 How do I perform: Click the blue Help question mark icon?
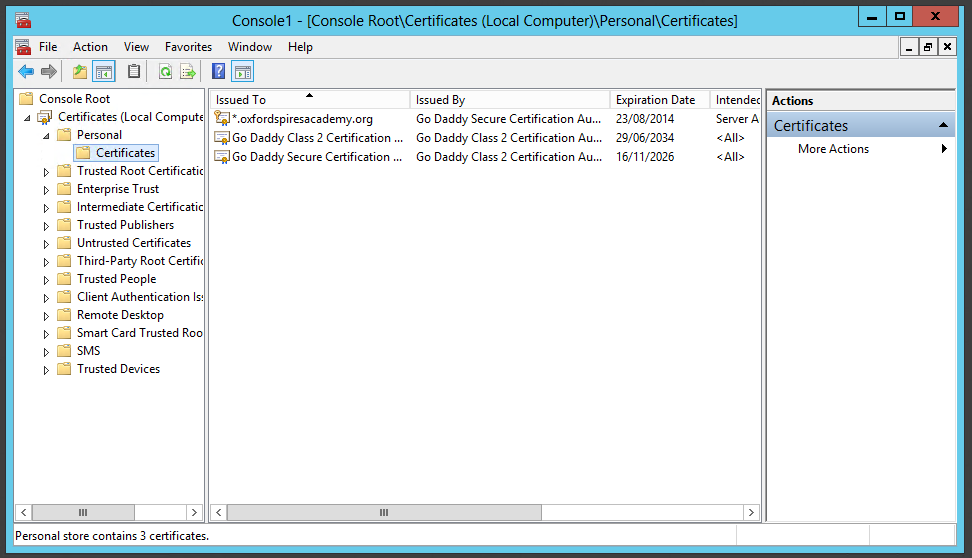218,71
